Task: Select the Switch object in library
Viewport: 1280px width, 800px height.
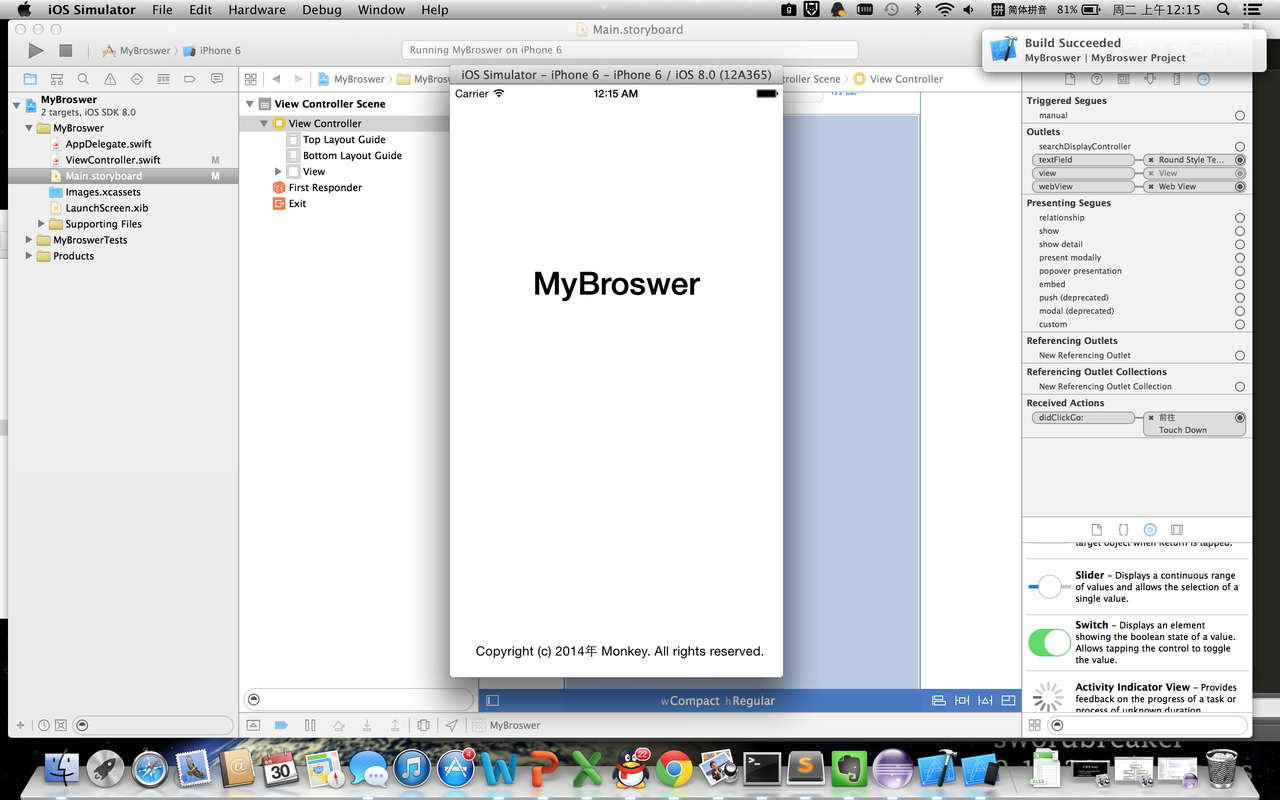Action: coord(1137,642)
